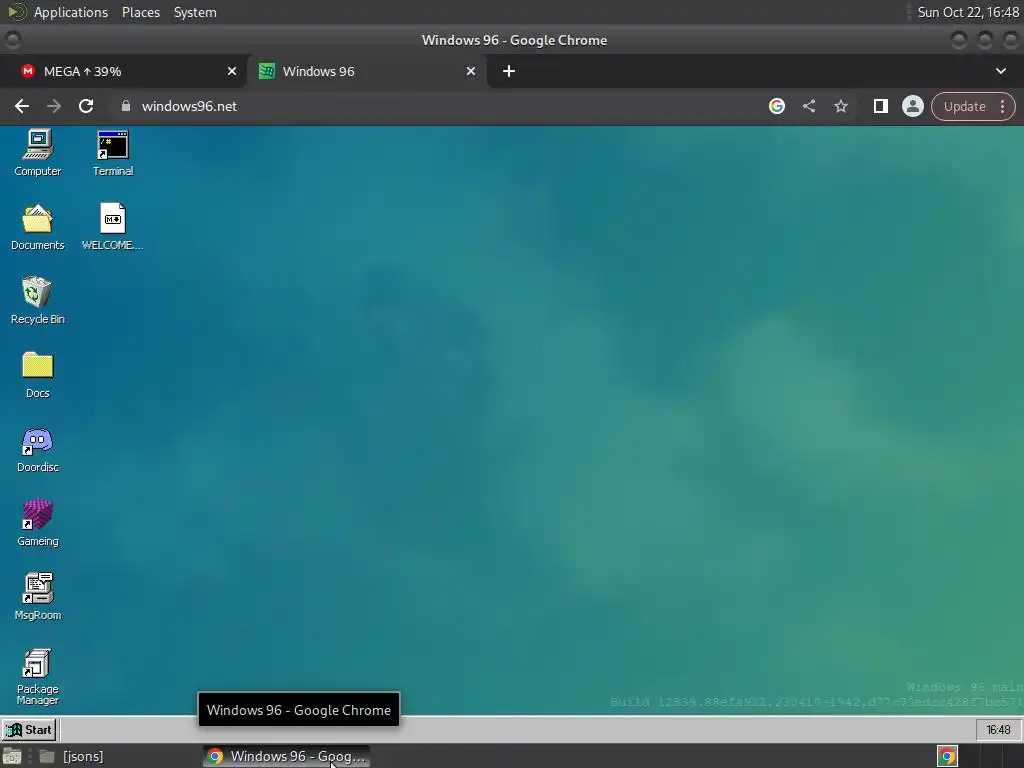Screen dimensions: 1024x768
Task: Open the Applications menu
Action: [71, 12]
